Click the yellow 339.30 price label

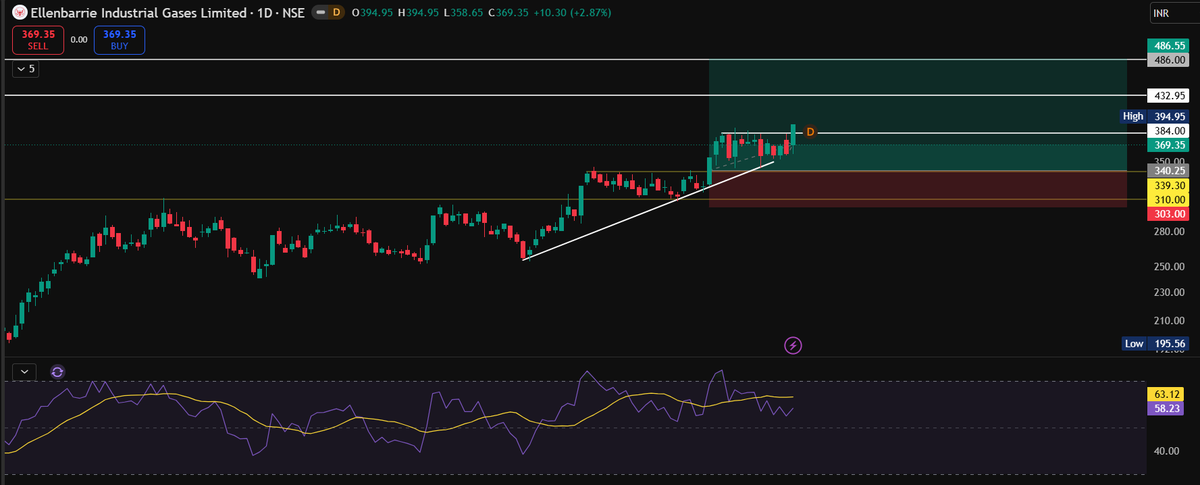coord(1167,185)
